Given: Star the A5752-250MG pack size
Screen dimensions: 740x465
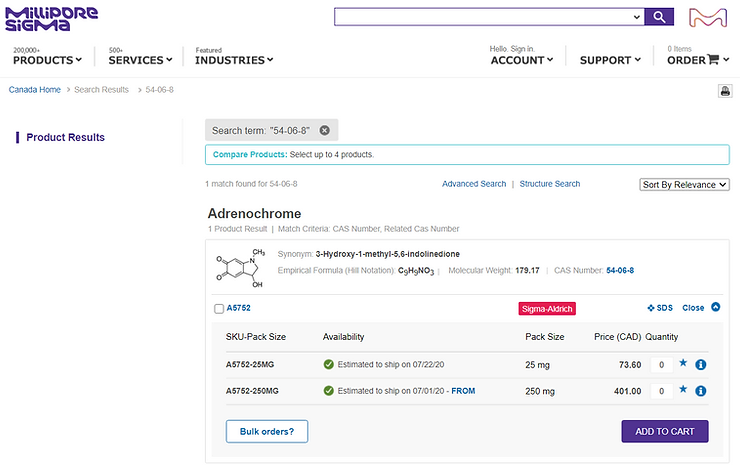Looking at the screenshot, I should (x=683, y=391).
